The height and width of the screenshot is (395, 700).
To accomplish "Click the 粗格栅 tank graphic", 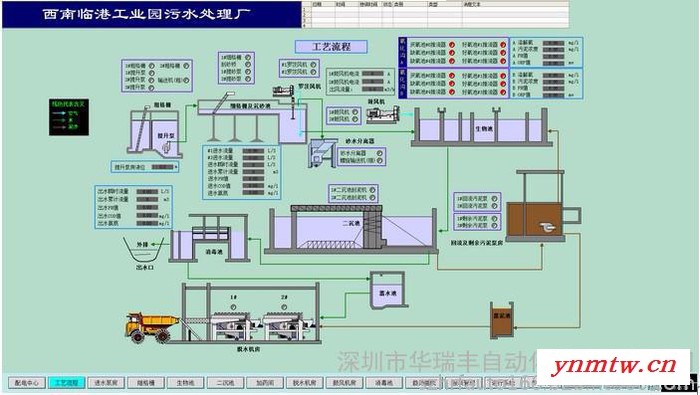I will (x=154, y=132).
